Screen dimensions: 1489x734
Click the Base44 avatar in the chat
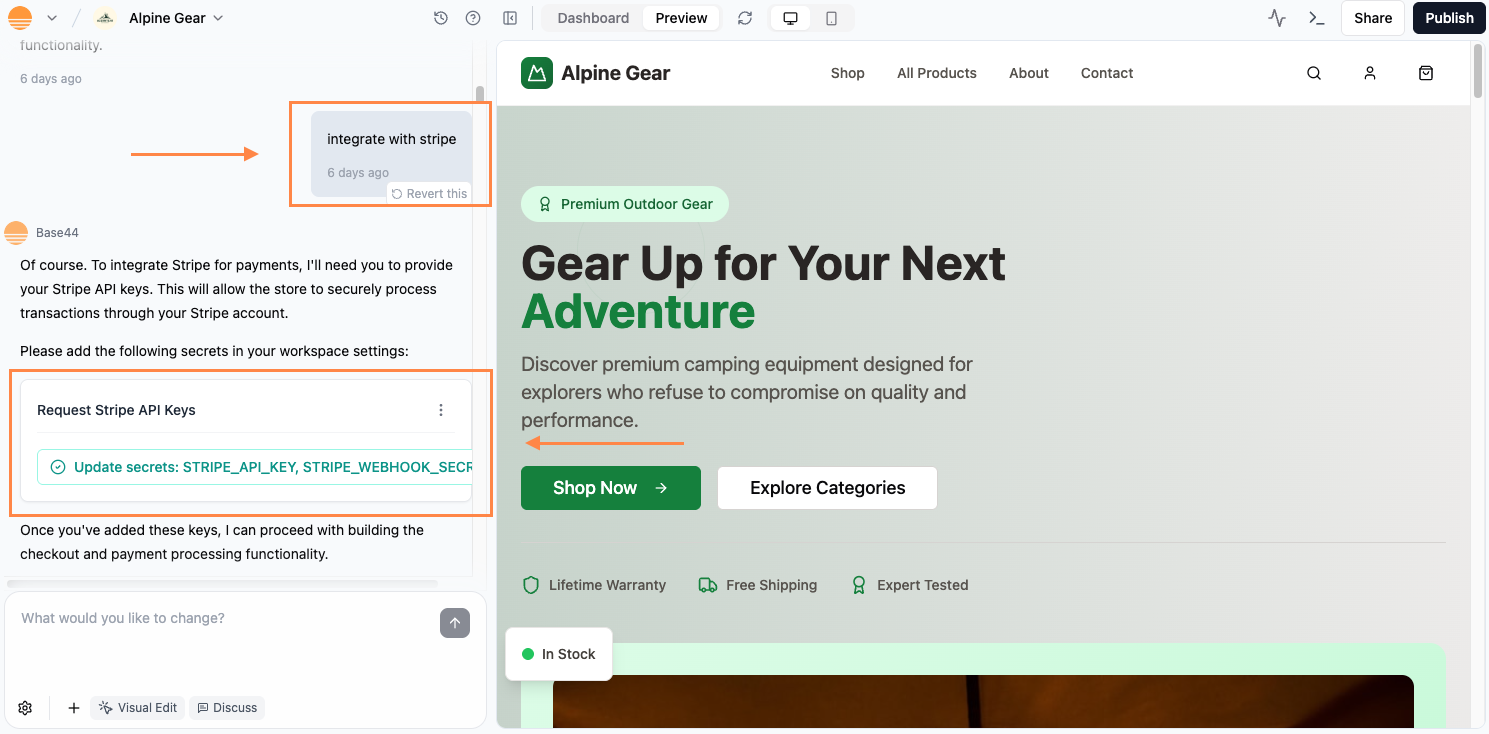[x=16, y=233]
